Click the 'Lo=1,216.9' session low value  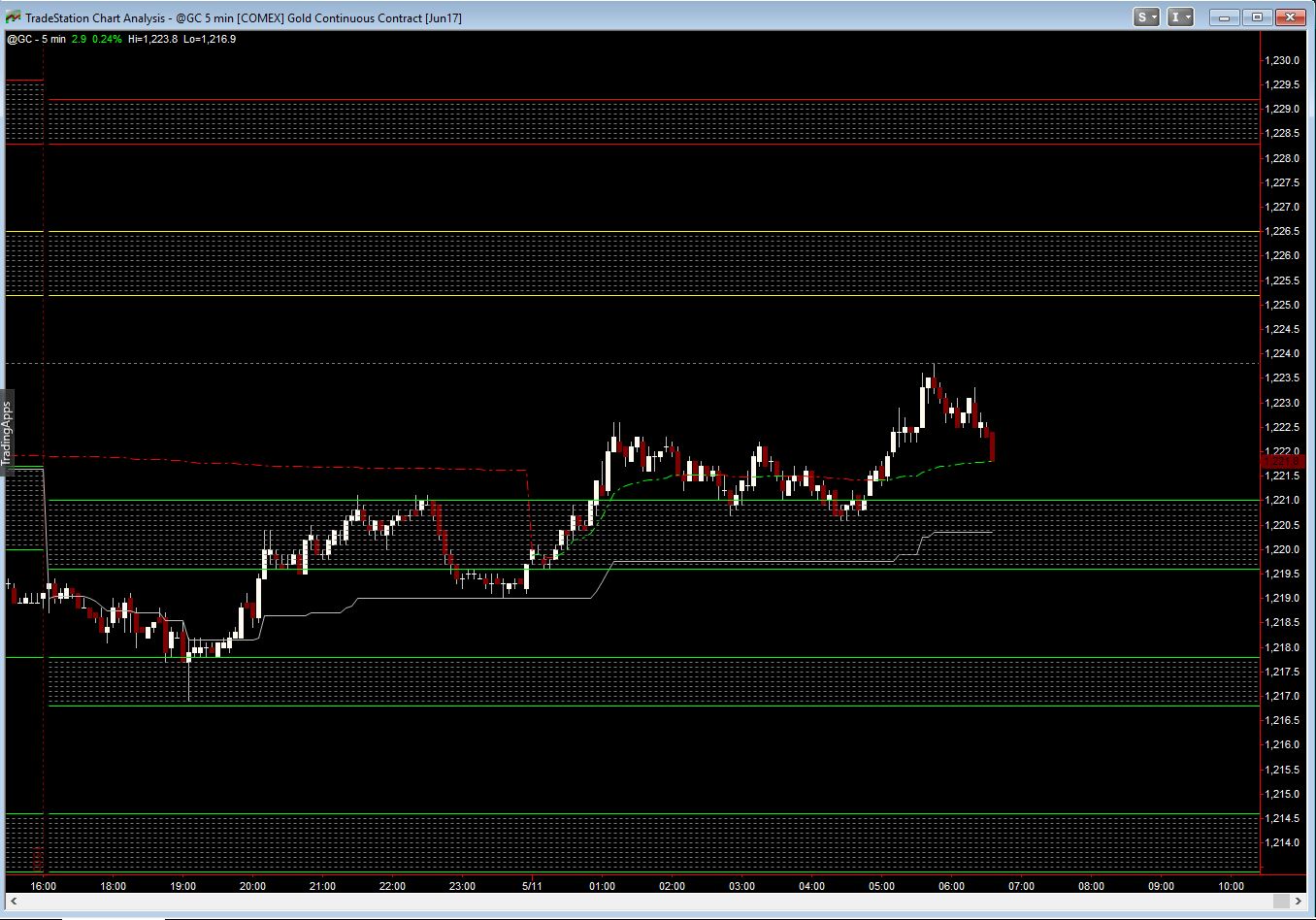click(x=210, y=39)
